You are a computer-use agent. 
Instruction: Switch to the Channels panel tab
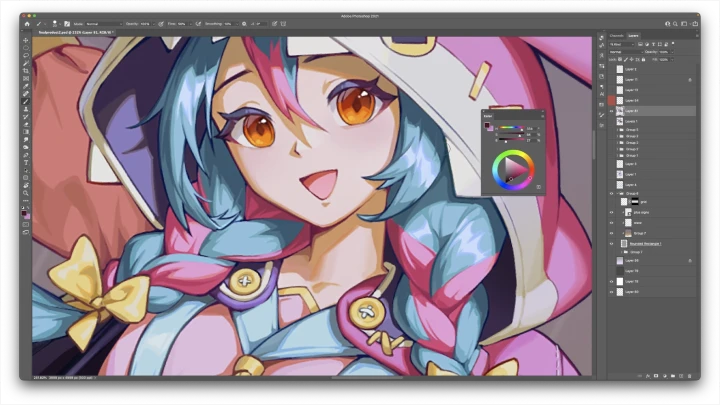click(x=616, y=36)
